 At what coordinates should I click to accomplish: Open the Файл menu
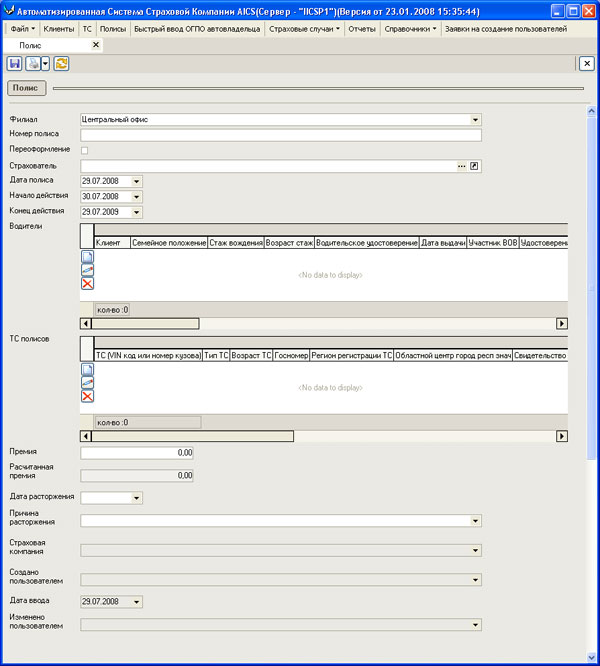click(22, 29)
